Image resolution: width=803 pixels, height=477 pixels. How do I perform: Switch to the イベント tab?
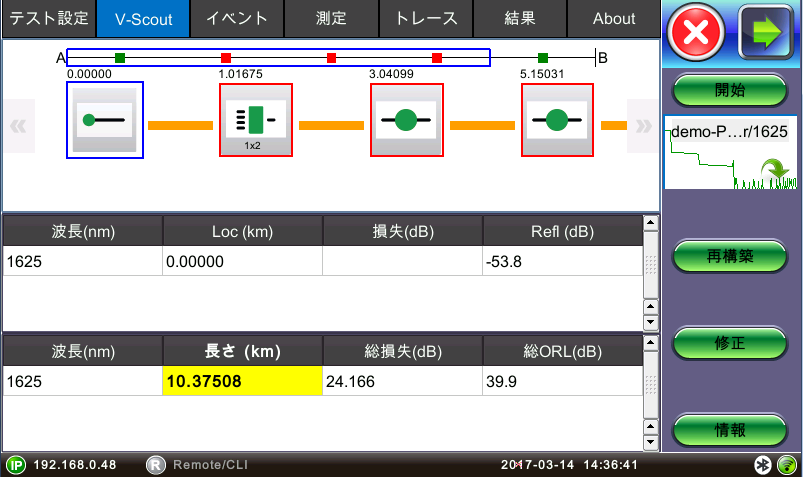[236, 18]
